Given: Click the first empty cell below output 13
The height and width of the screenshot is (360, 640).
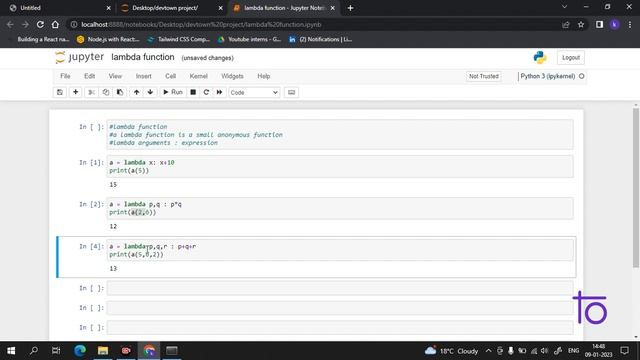Looking at the screenshot, I should pyautogui.click(x=340, y=288).
